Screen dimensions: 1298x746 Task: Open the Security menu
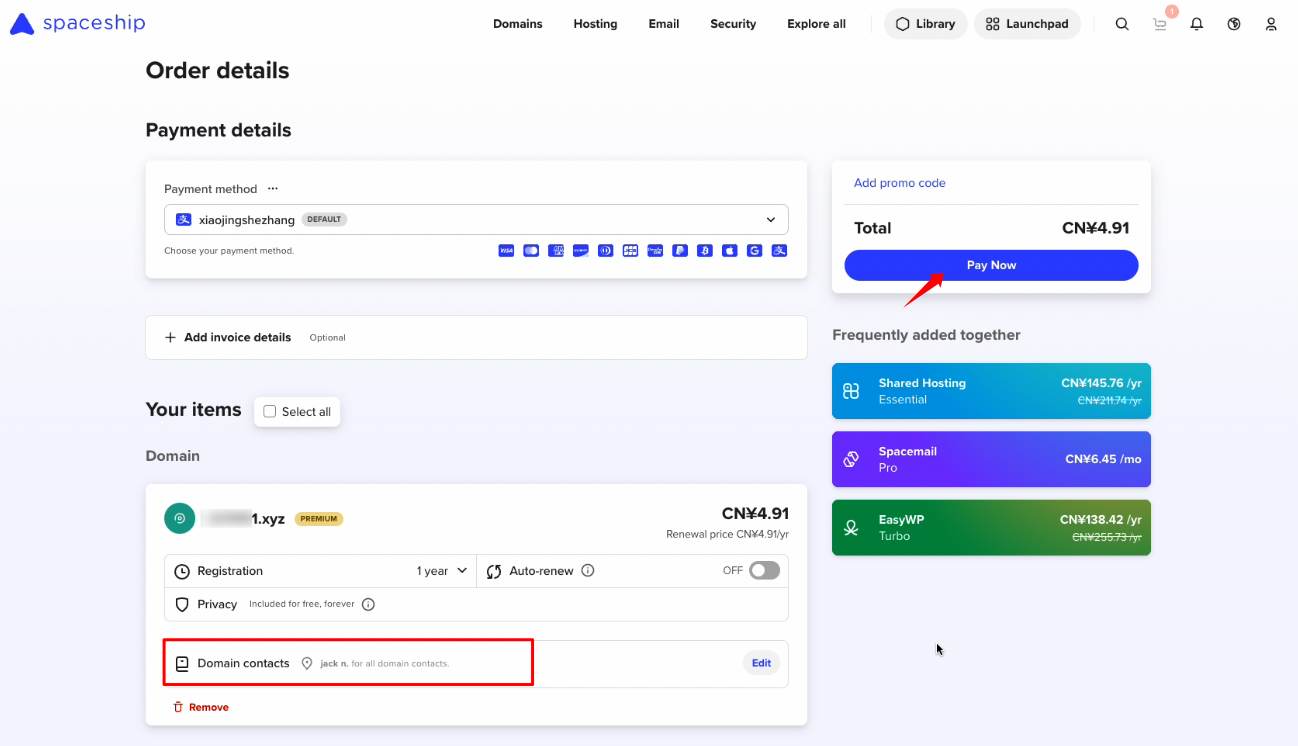point(733,24)
